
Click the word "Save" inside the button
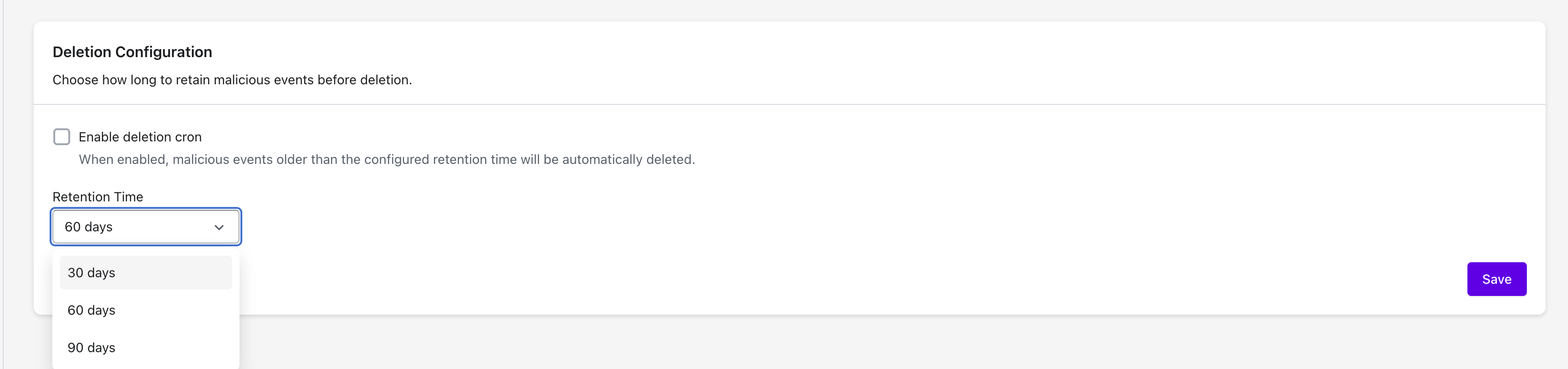(1496, 280)
